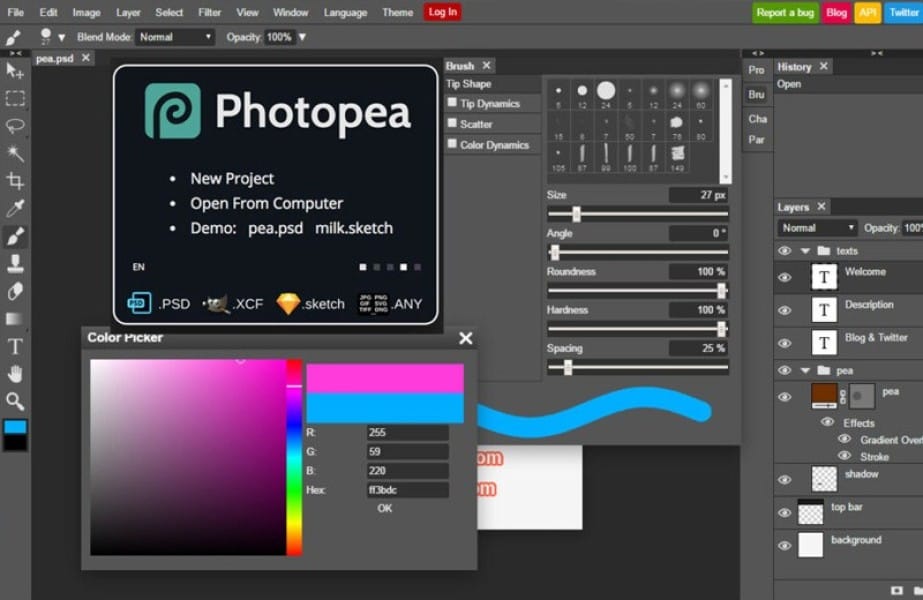
Task: Select the Brush tool in the toolbar
Action: (x=13, y=239)
